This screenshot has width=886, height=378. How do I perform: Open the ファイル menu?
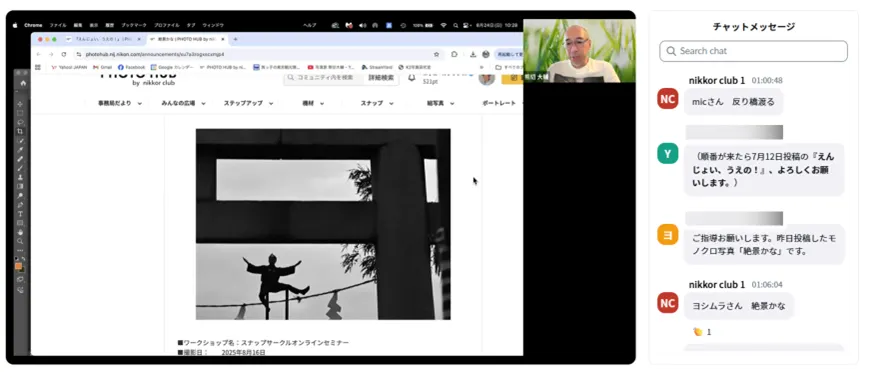[x=58, y=25]
